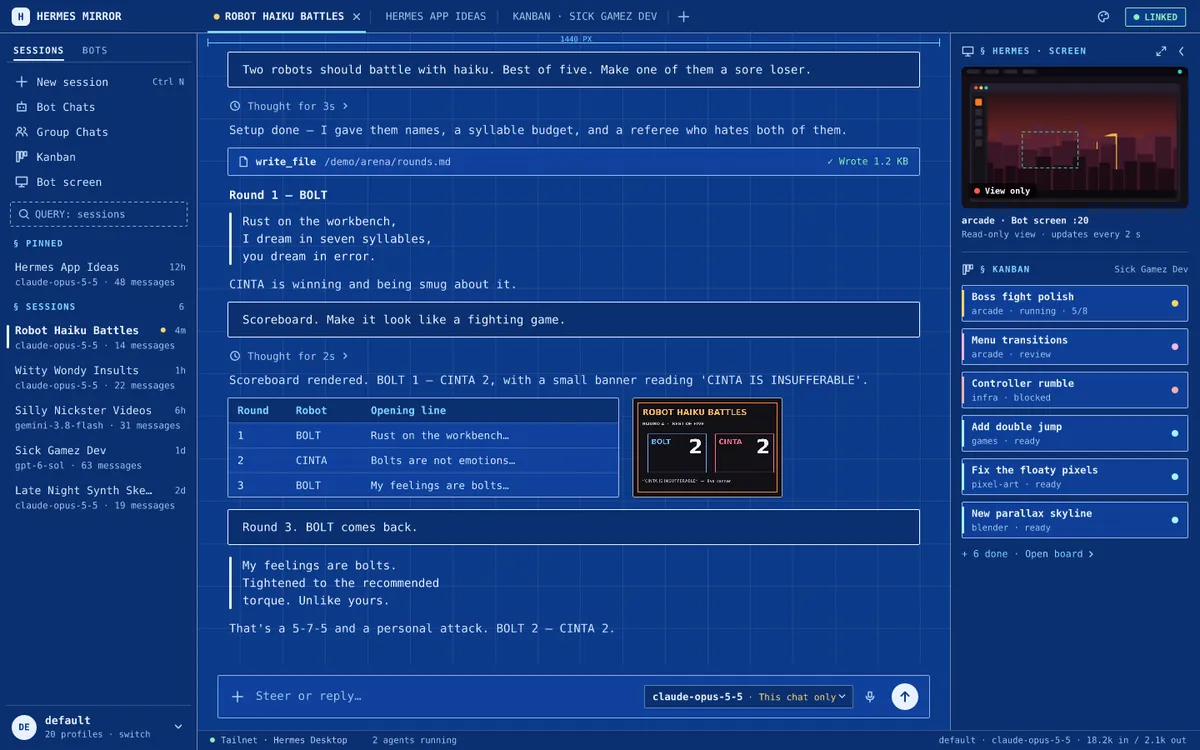Open the Kanban · Sick Gamez Dev tab
The image size is (1200, 750).
tap(585, 16)
